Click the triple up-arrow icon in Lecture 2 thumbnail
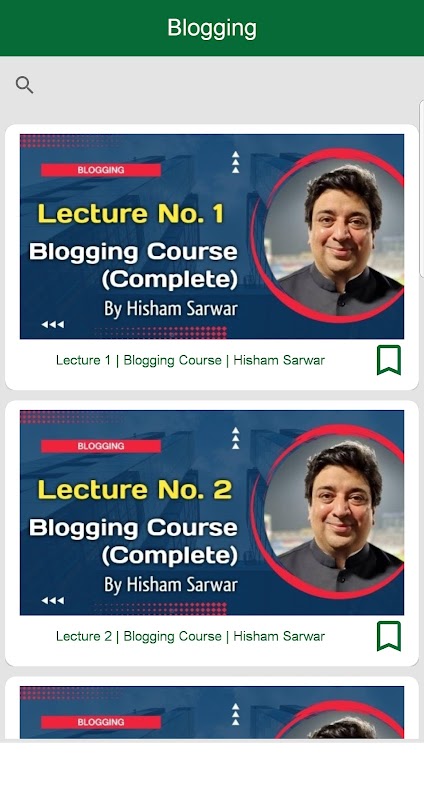 pos(235,438)
